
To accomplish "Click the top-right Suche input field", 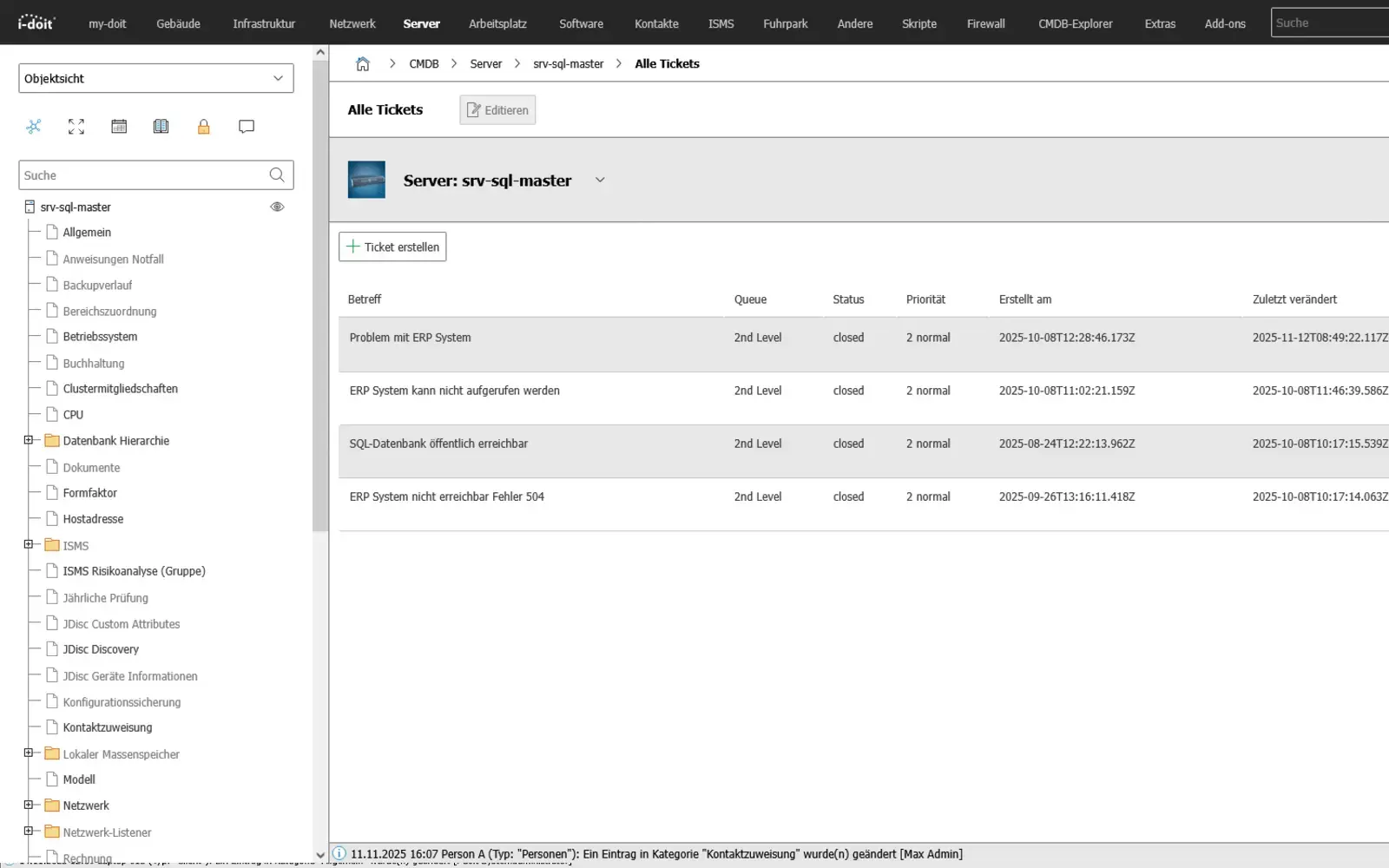I will [1328, 23].
